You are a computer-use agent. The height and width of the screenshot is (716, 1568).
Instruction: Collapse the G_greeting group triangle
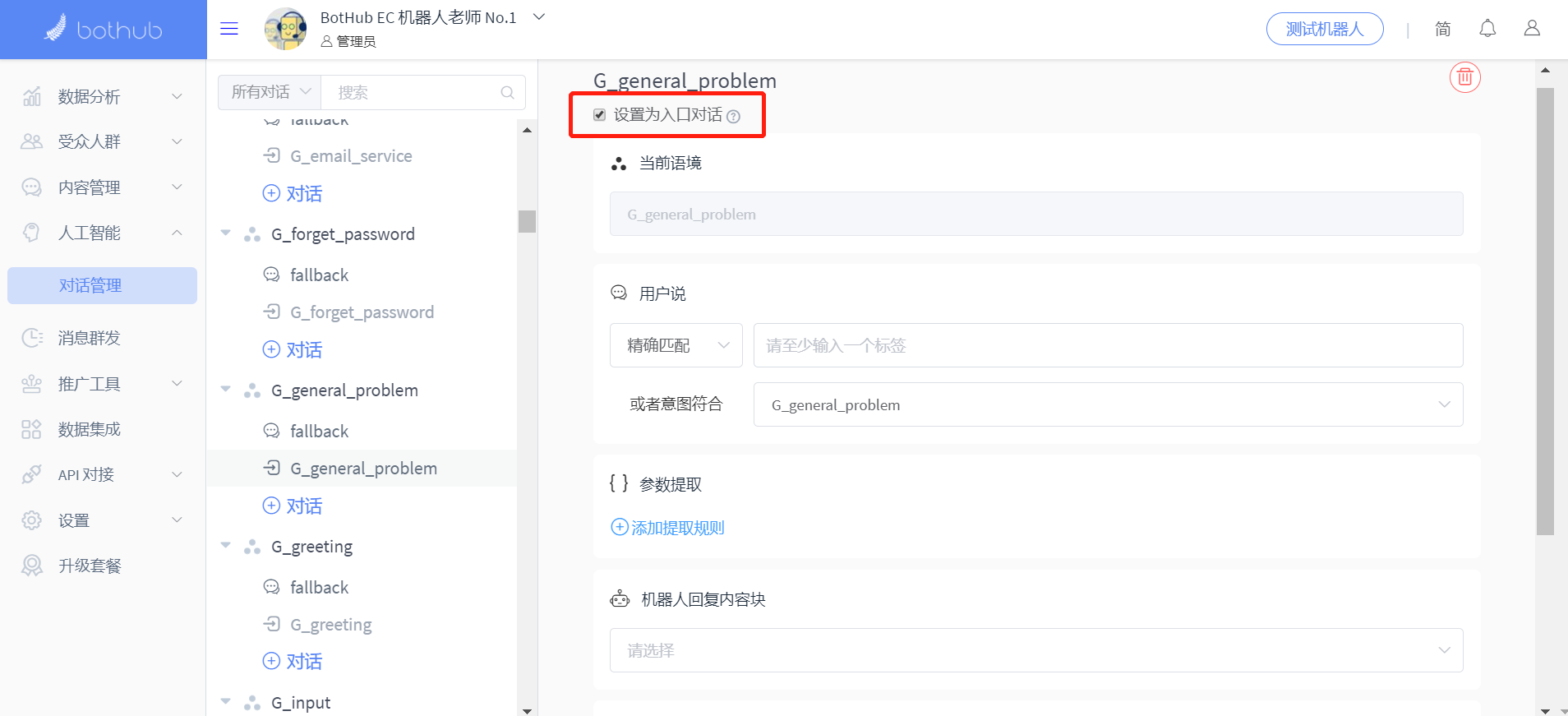point(226,546)
